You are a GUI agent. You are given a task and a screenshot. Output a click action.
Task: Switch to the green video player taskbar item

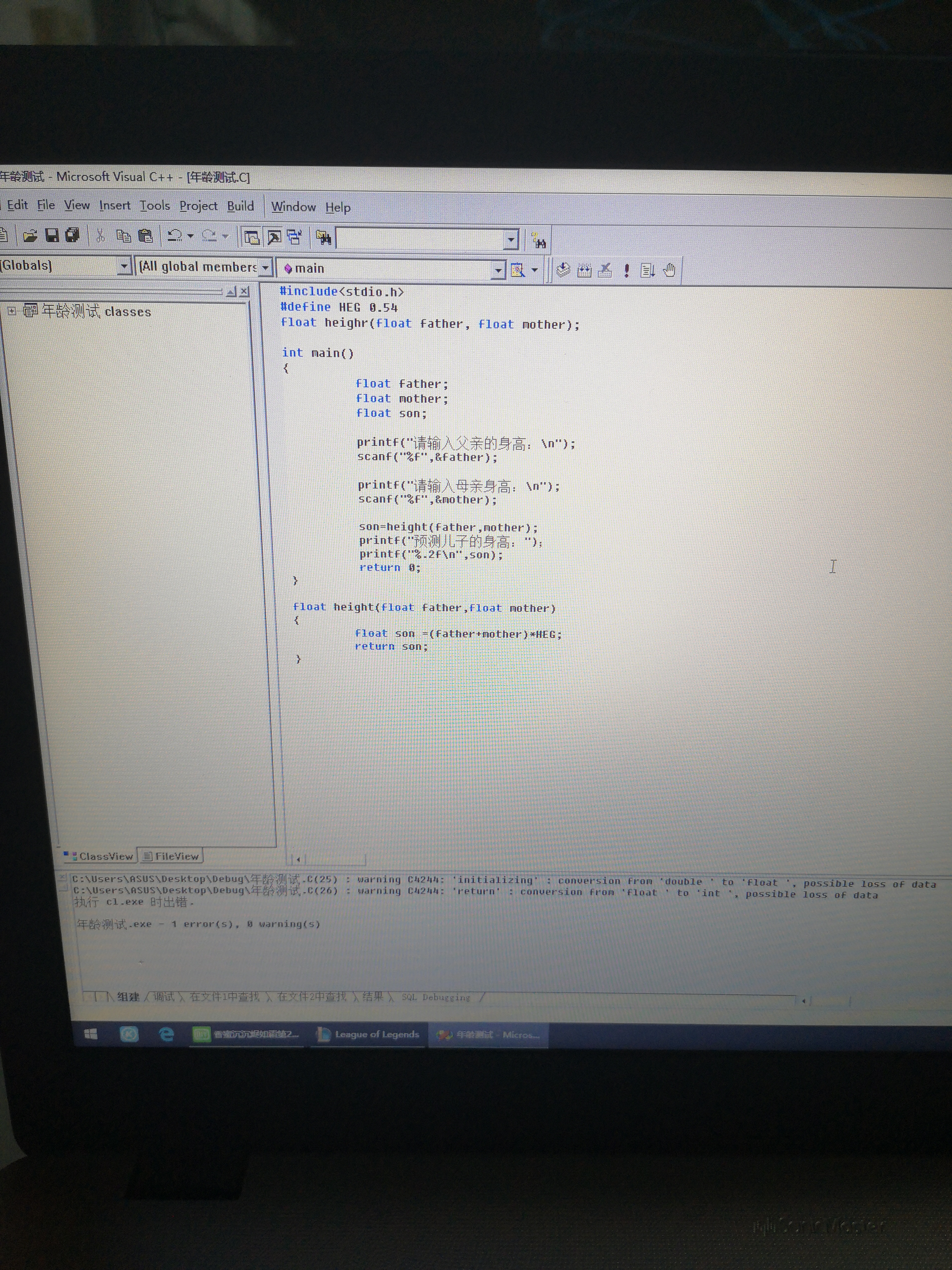tap(246, 1035)
